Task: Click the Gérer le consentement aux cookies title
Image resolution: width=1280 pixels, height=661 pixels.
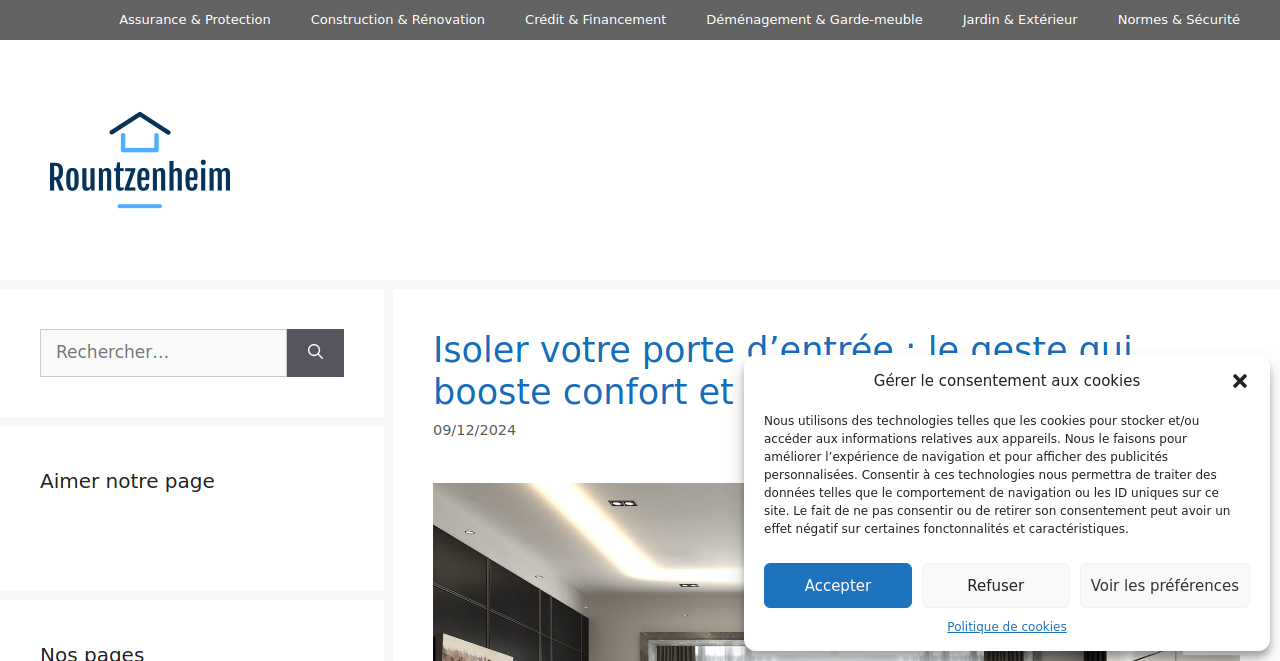Action: click(1007, 380)
